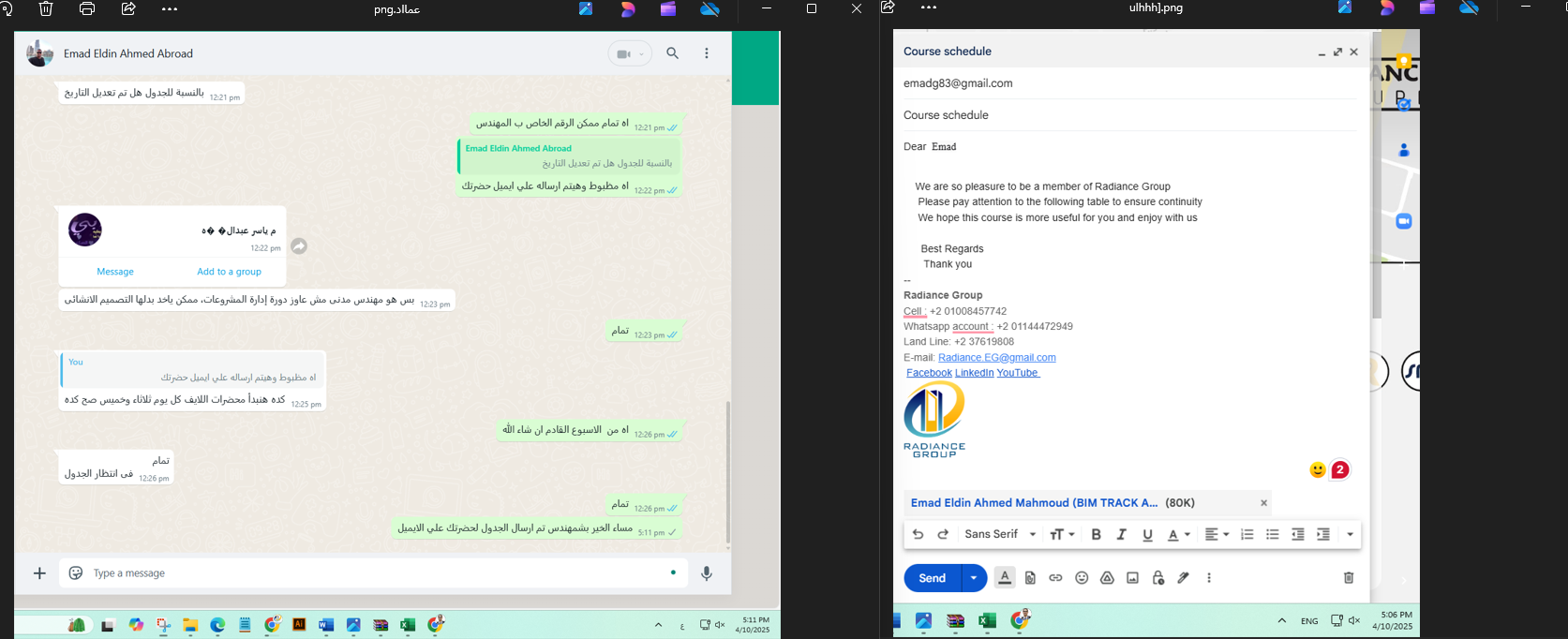Click the recipient field emadg83@gmail.com
Viewport: 1568px width, 639px height.
point(1129,83)
